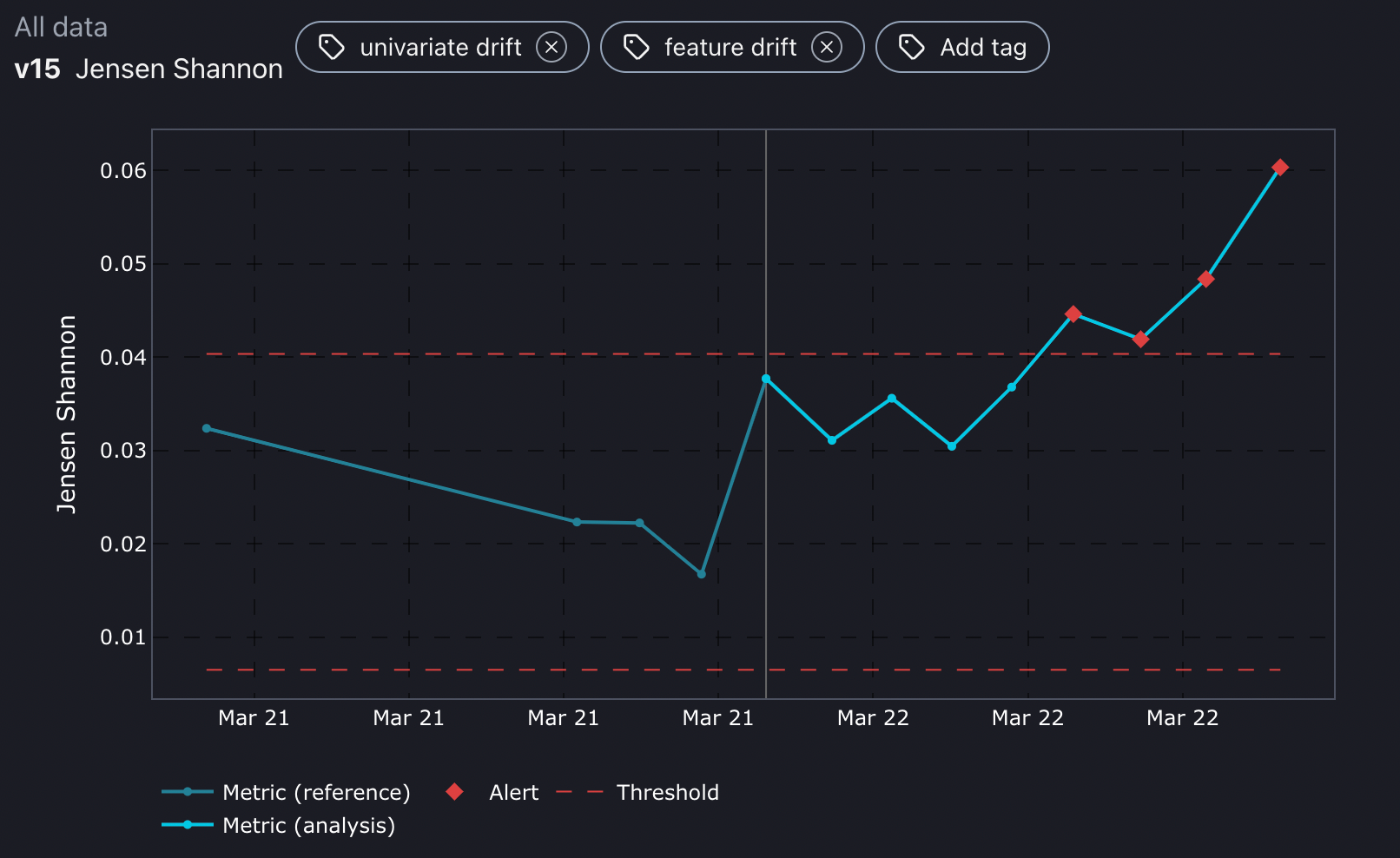The image size is (1400, 858).
Task: Click the circled X icon on the univariate drift tag
Action: pyautogui.click(x=551, y=47)
